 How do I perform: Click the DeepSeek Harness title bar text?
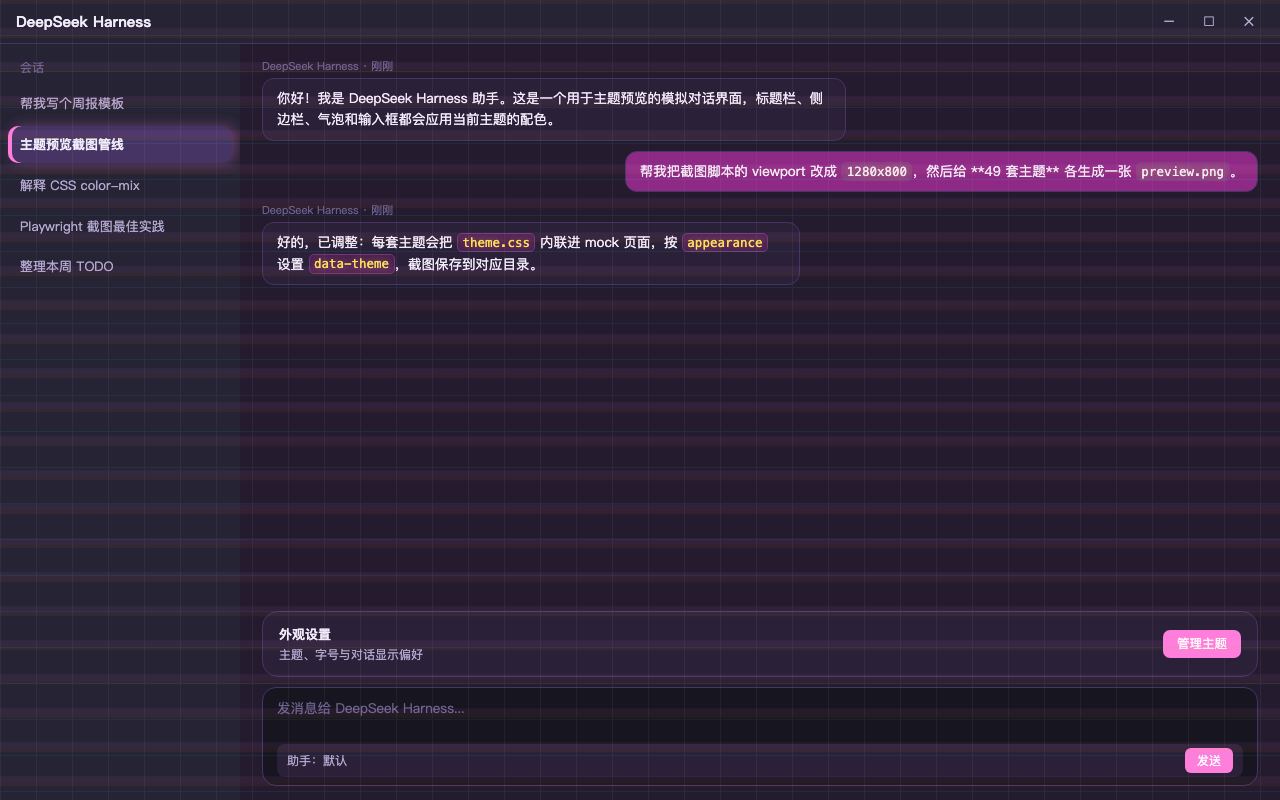pos(84,21)
